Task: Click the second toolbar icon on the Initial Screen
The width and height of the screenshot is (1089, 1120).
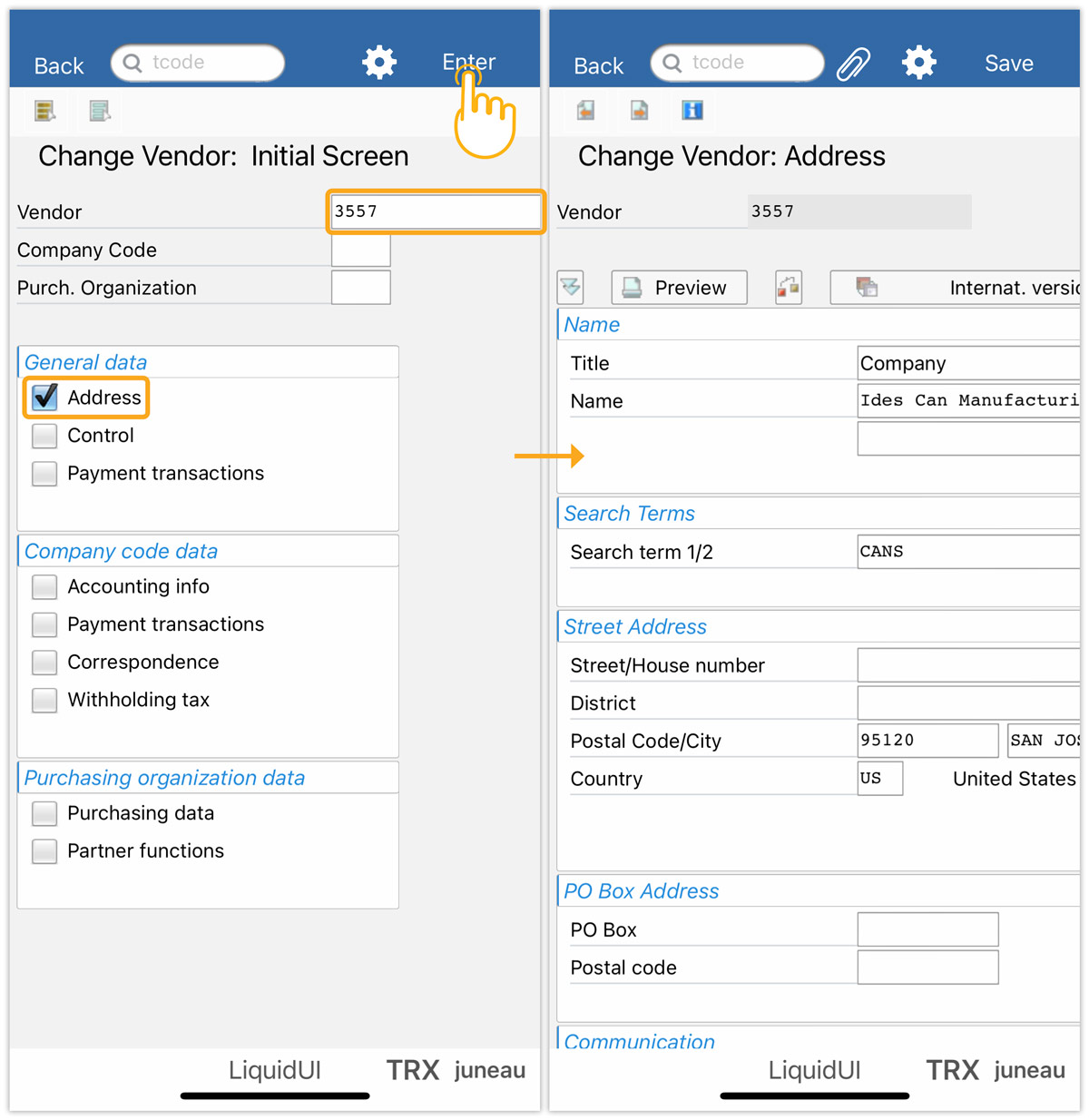Action: pyautogui.click(x=100, y=111)
